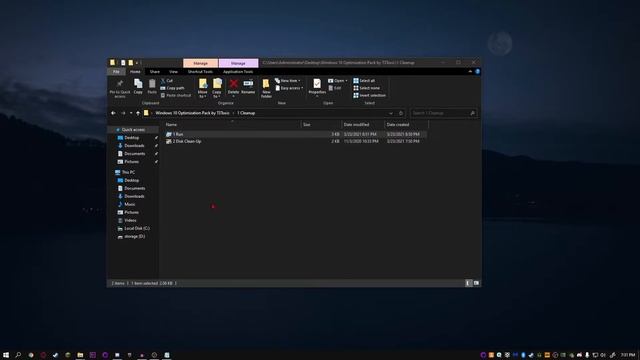
Task: Click the Paste icon in the ribbon
Action: 152,84
